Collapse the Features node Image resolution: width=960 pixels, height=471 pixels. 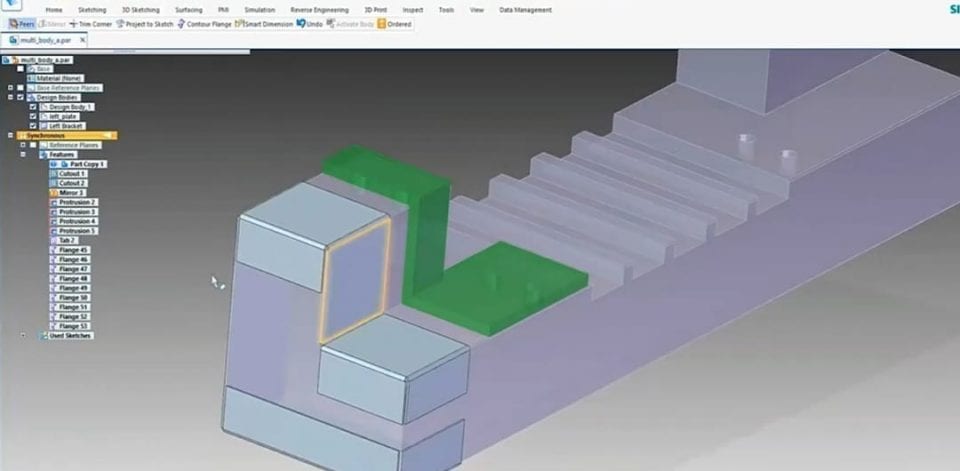[x=23, y=154]
